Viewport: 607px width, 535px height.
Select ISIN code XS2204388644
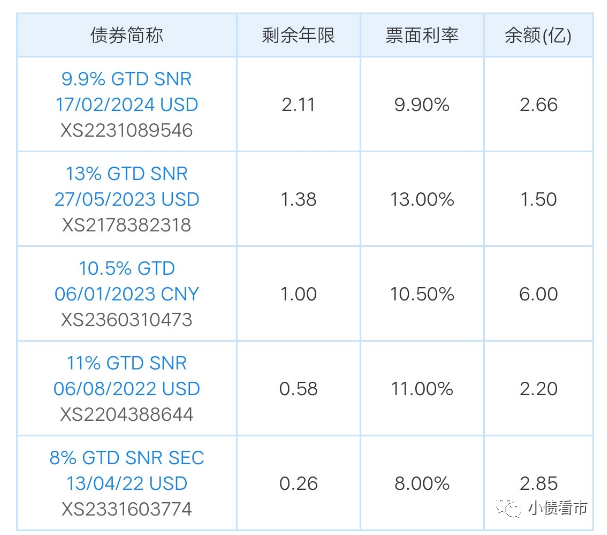127,414
